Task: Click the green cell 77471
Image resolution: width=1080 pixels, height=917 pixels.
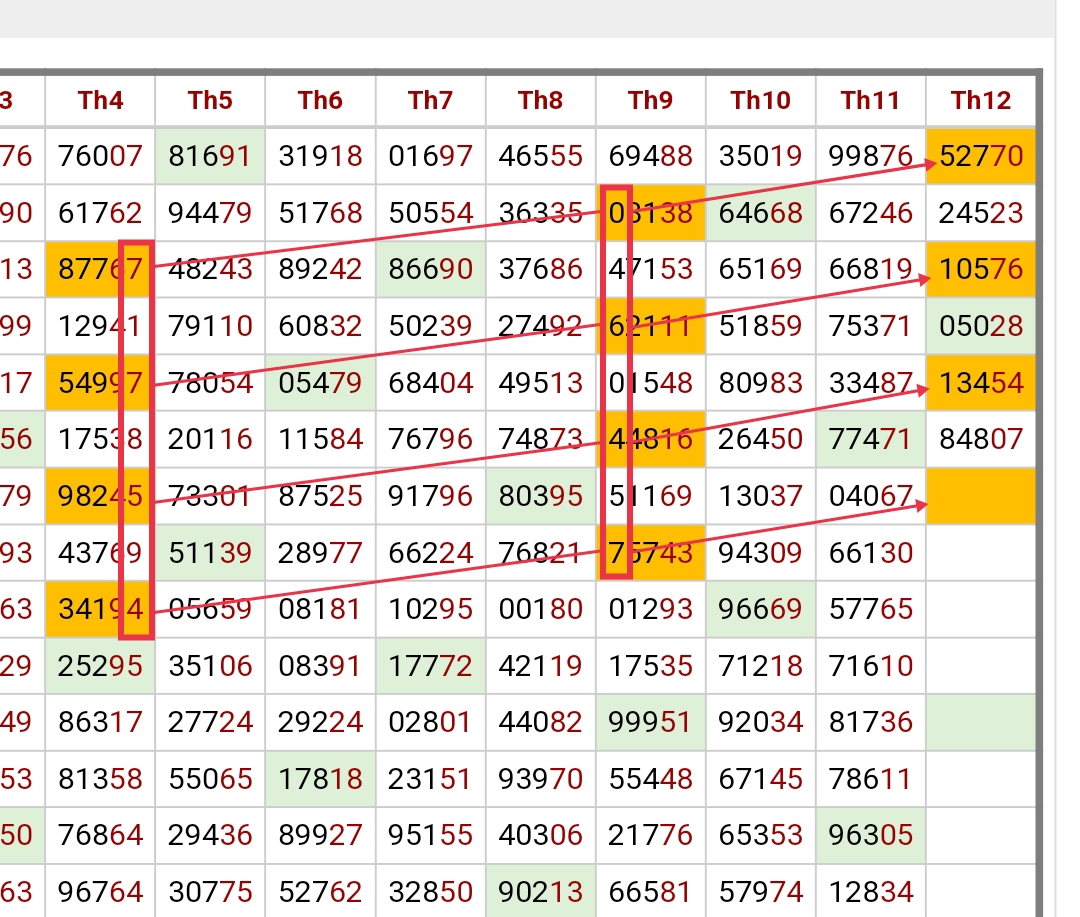Action: click(x=872, y=440)
